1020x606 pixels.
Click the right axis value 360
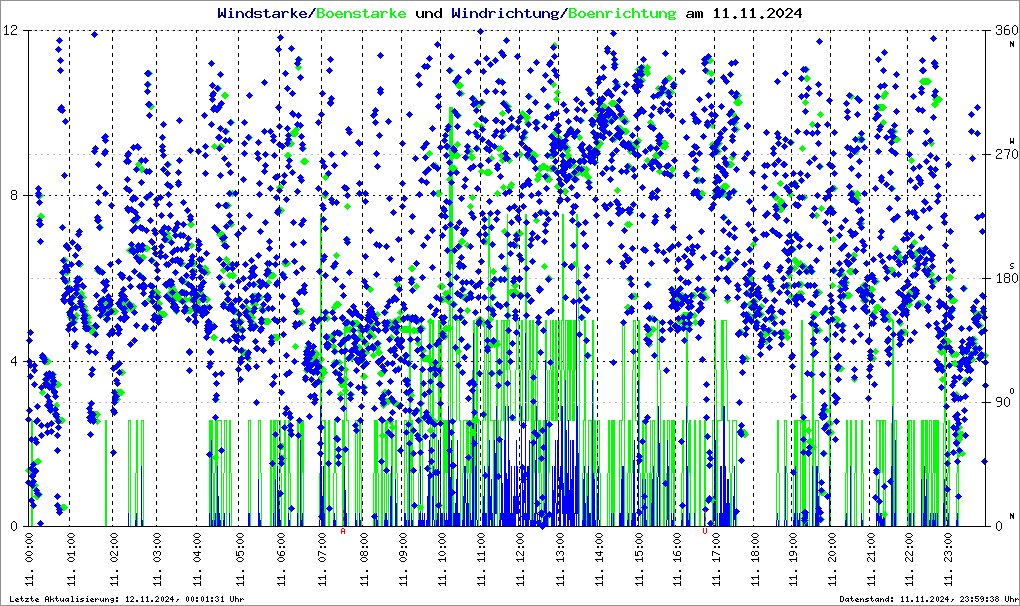pyautogui.click(x=1005, y=31)
